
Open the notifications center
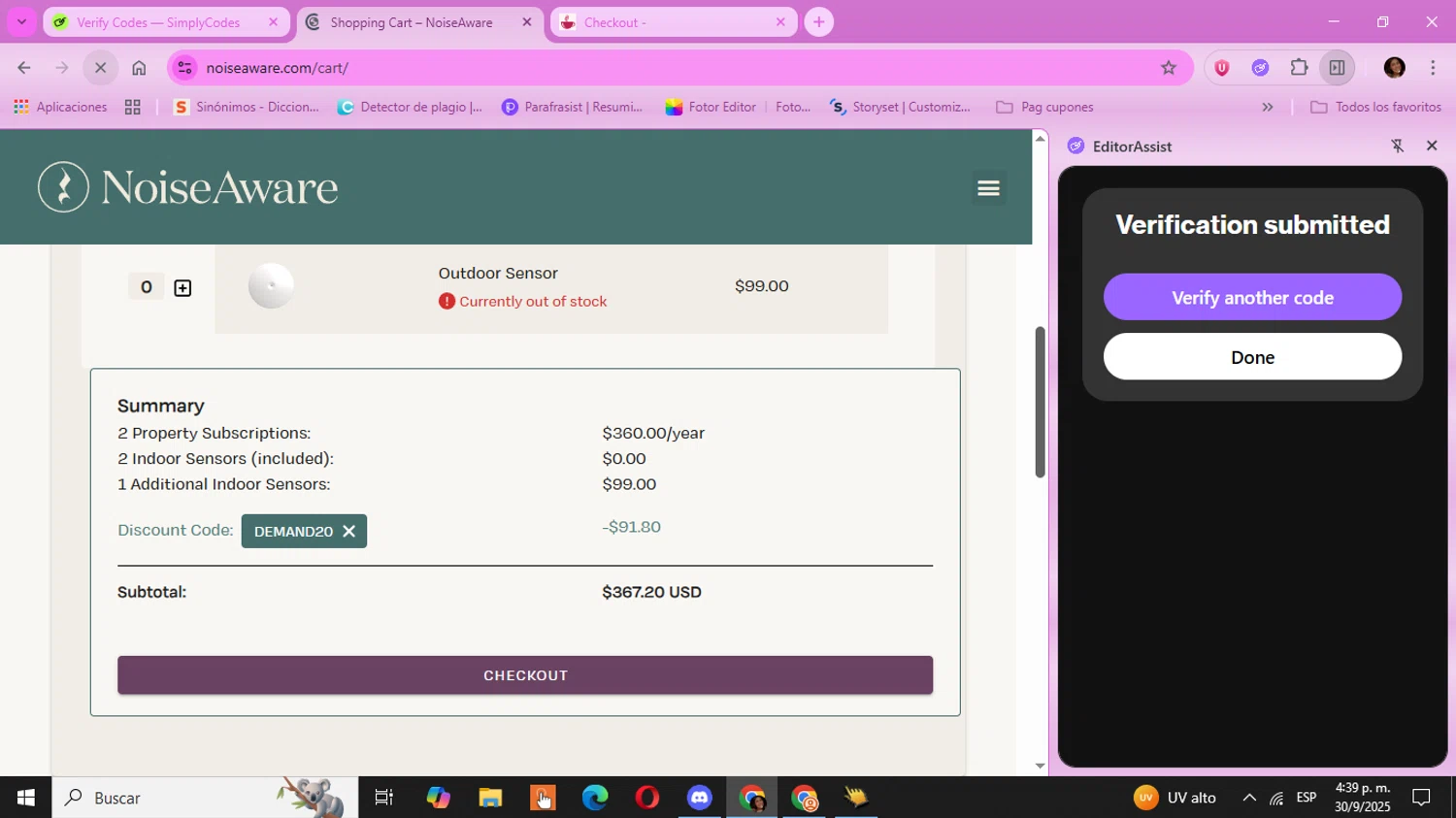(x=1422, y=798)
